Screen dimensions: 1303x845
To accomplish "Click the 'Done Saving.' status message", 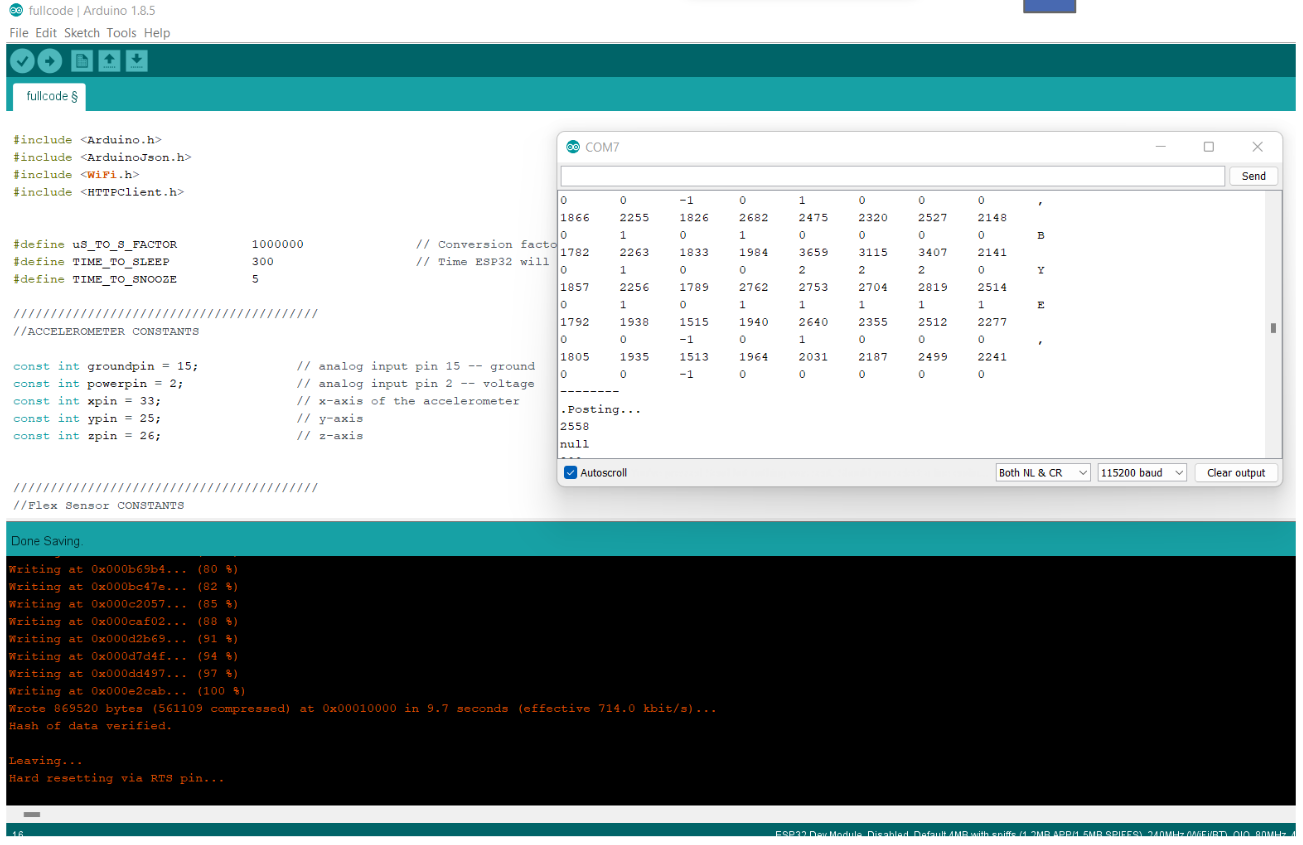I will click(x=47, y=541).
